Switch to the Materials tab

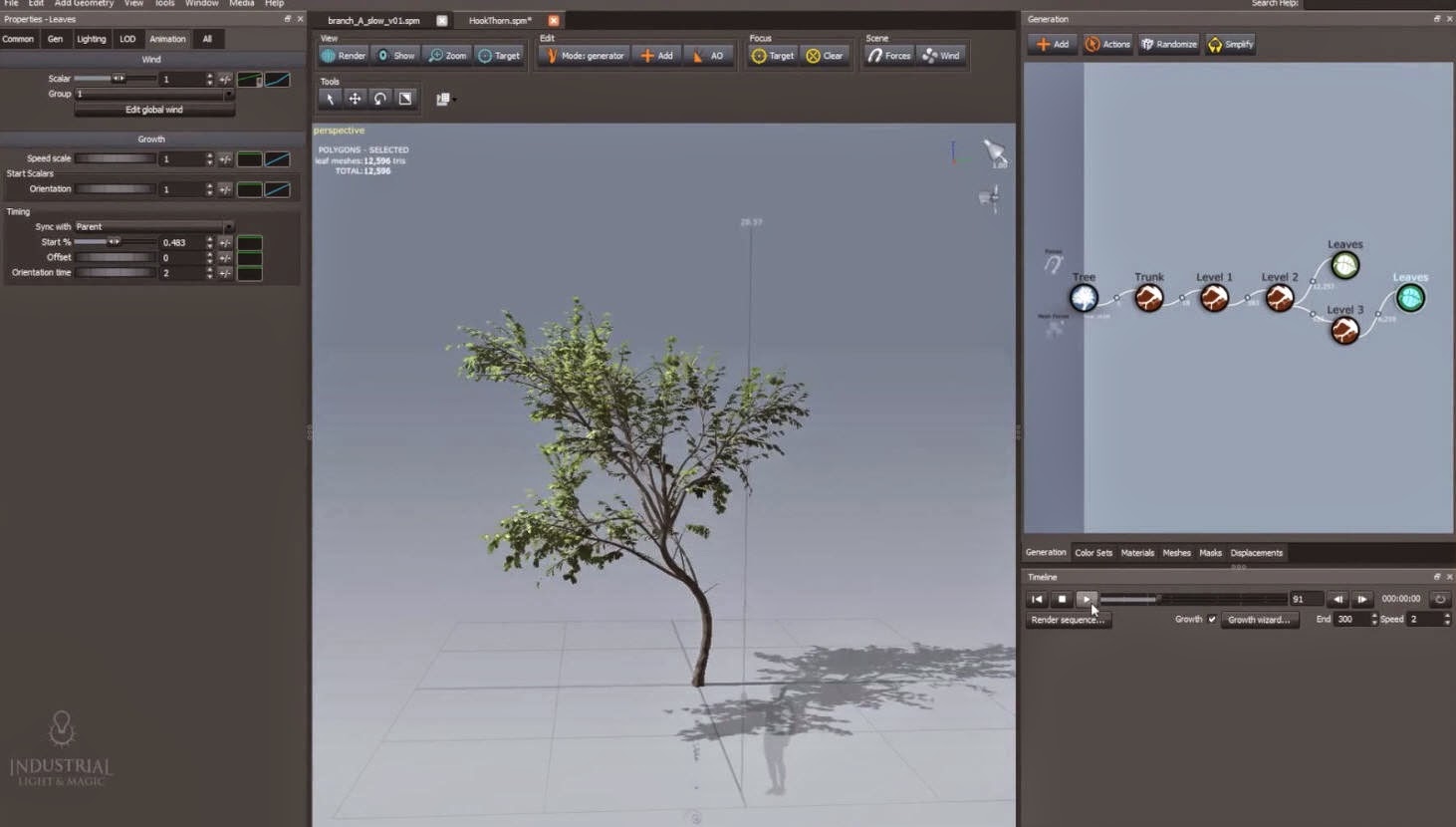1136,552
